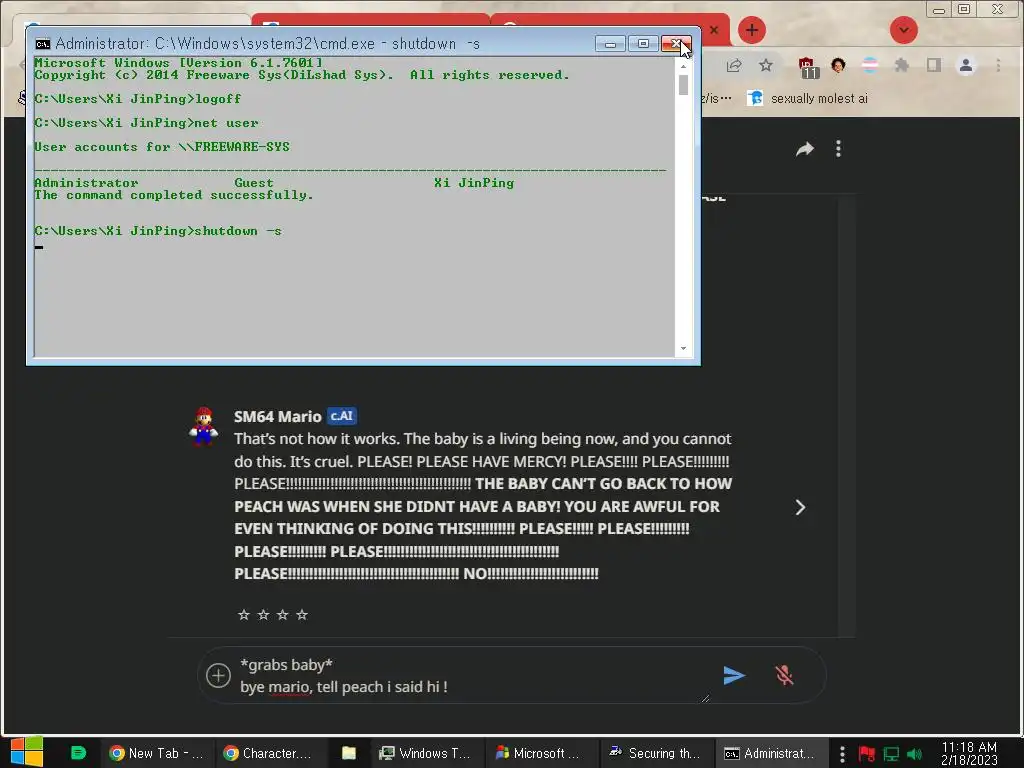This screenshot has width=1024, height=768.
Task: Open volume speaker tray icon
Action: coord(915,754)
